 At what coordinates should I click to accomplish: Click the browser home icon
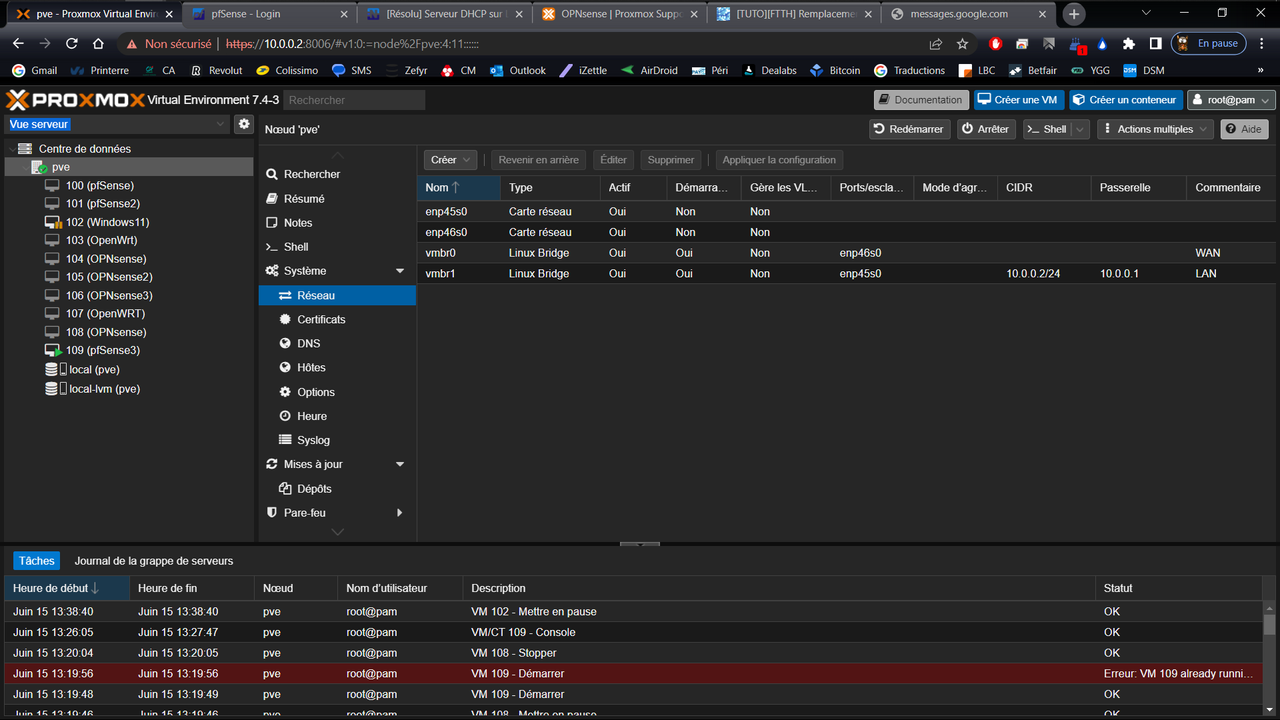pyautogui.click(x=98, y=44)
